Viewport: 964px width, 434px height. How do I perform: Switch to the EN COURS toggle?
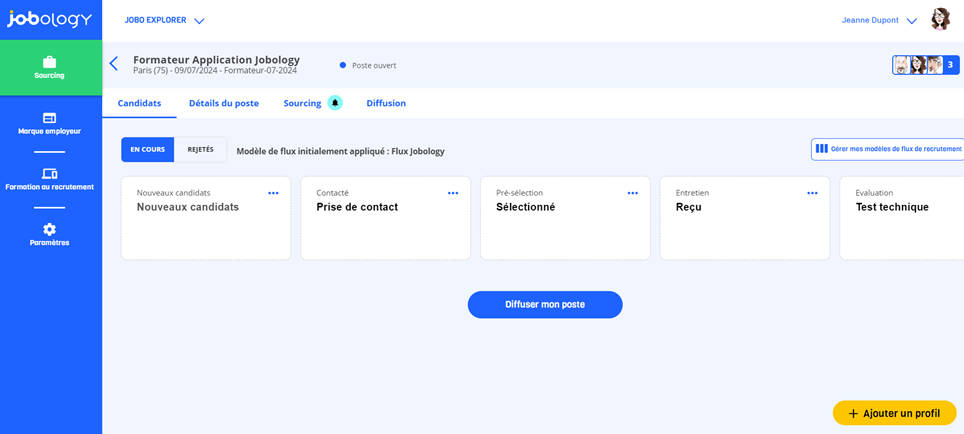(148, 149)
